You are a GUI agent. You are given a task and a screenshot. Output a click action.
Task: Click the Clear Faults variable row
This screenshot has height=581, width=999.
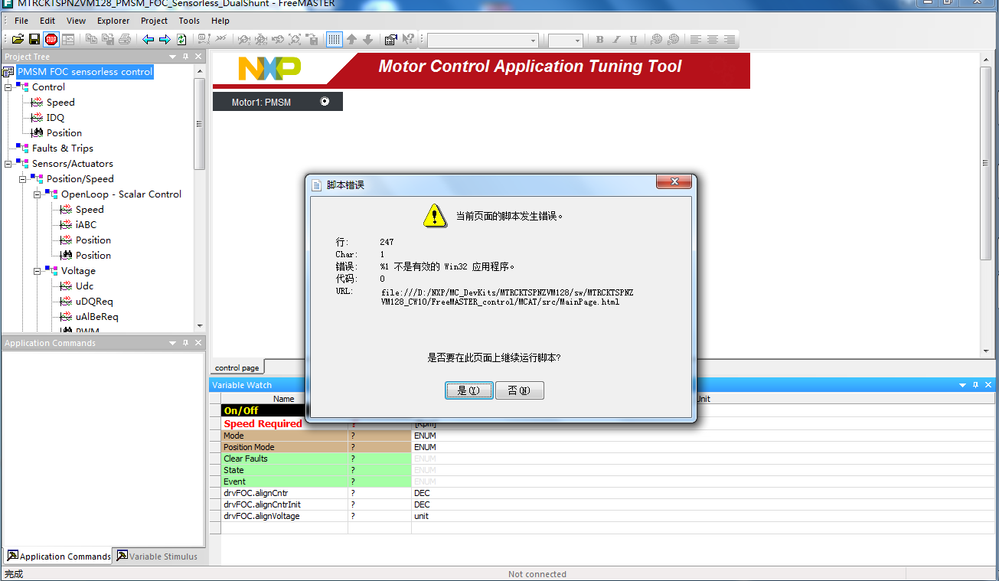[316, 459]
